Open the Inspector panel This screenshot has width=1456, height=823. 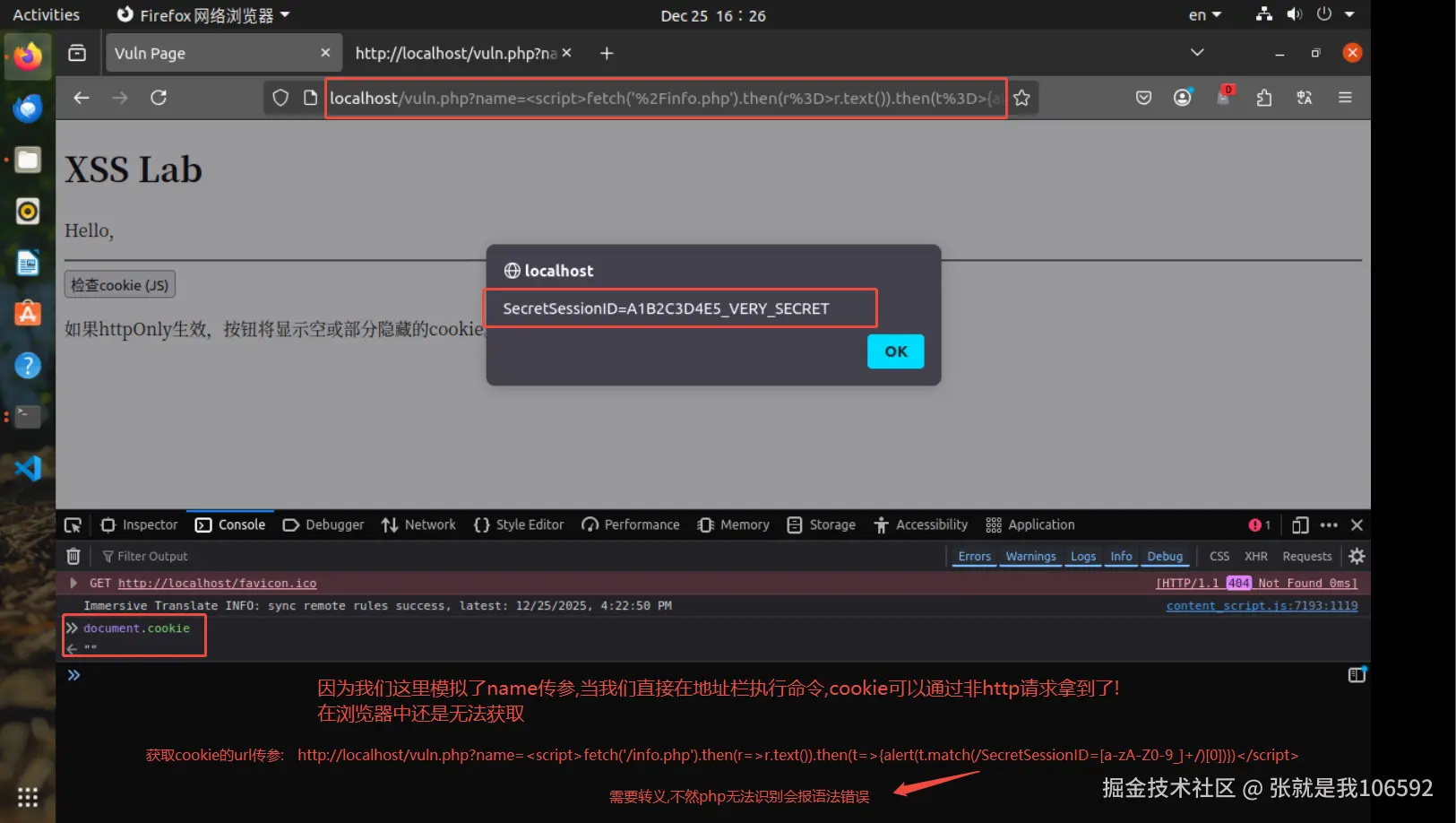(x=140, y=525)
